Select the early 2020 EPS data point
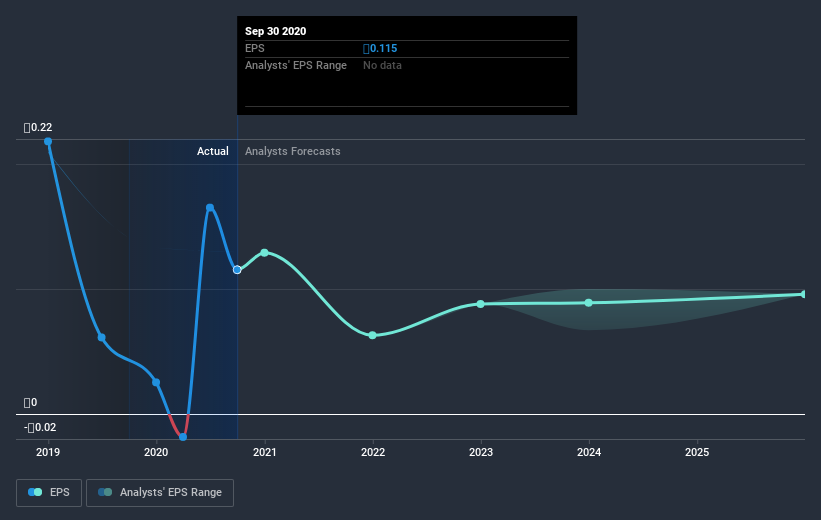Screen dimensions: 821x520 [156, 382]
